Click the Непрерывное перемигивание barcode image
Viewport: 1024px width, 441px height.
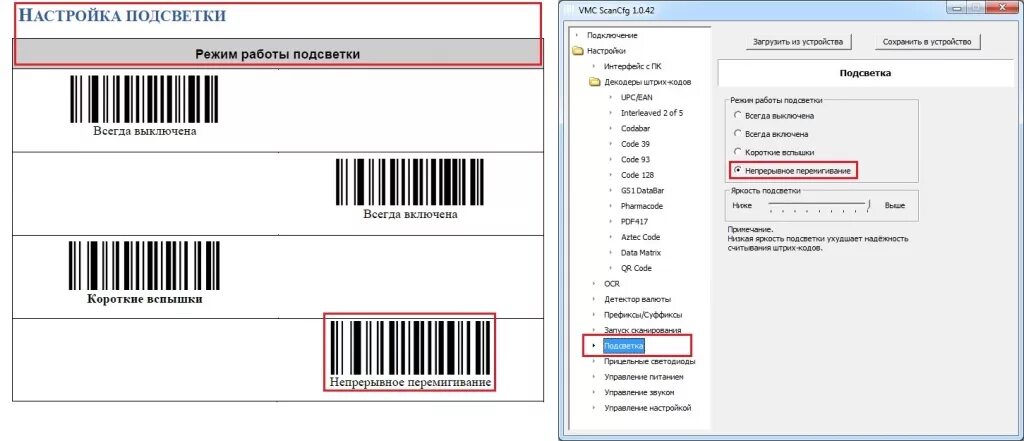point(410,346)
